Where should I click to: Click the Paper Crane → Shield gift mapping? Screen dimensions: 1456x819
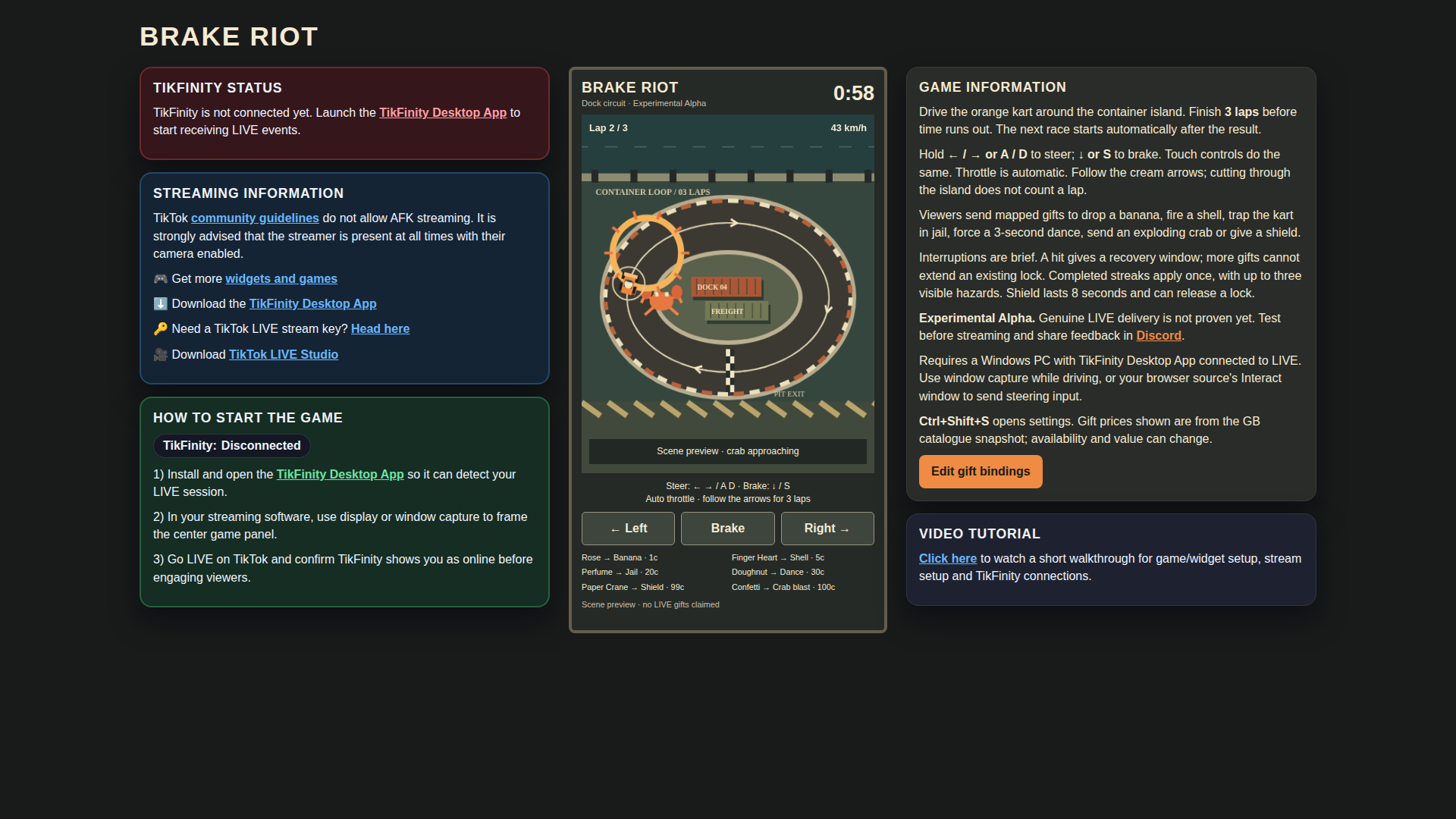click(x=632, y=587)
